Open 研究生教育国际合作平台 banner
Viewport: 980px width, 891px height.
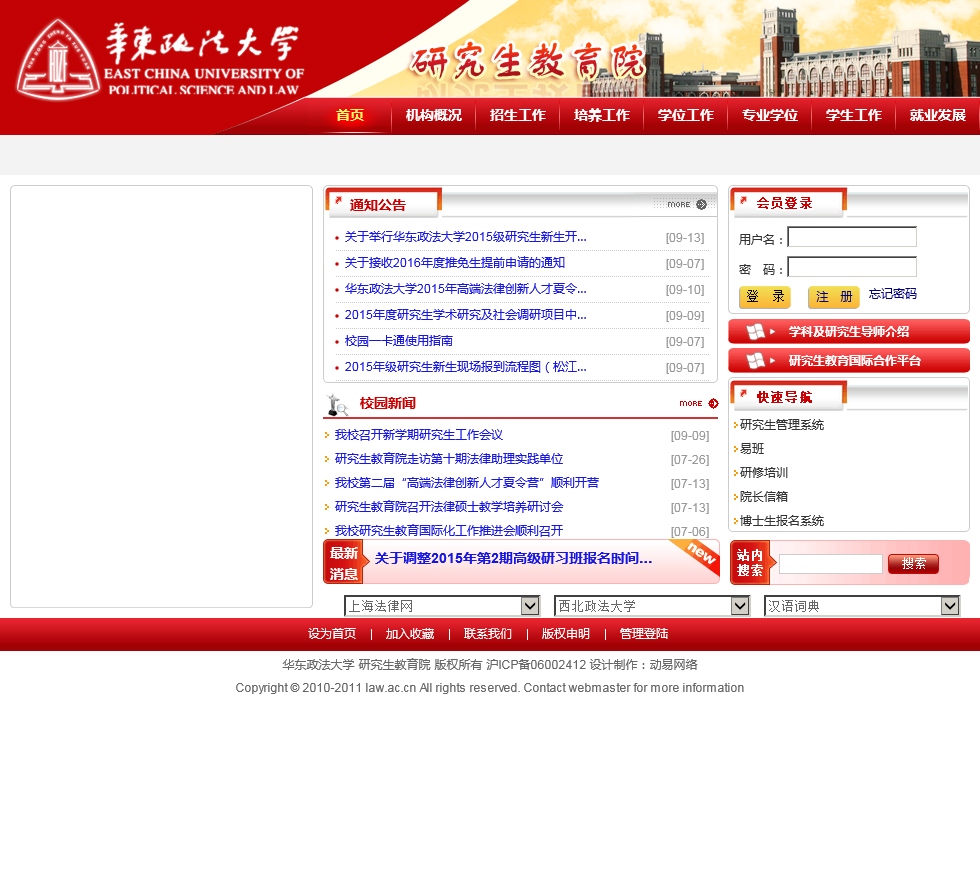point(849,361)
